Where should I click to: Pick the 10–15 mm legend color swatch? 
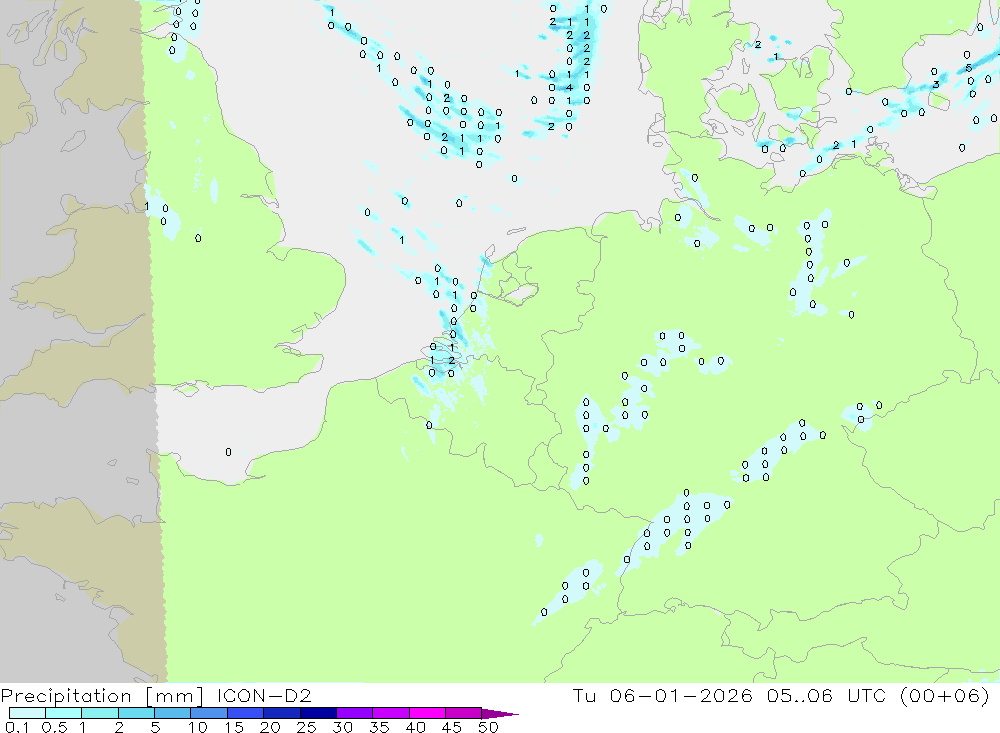(209, 713)
